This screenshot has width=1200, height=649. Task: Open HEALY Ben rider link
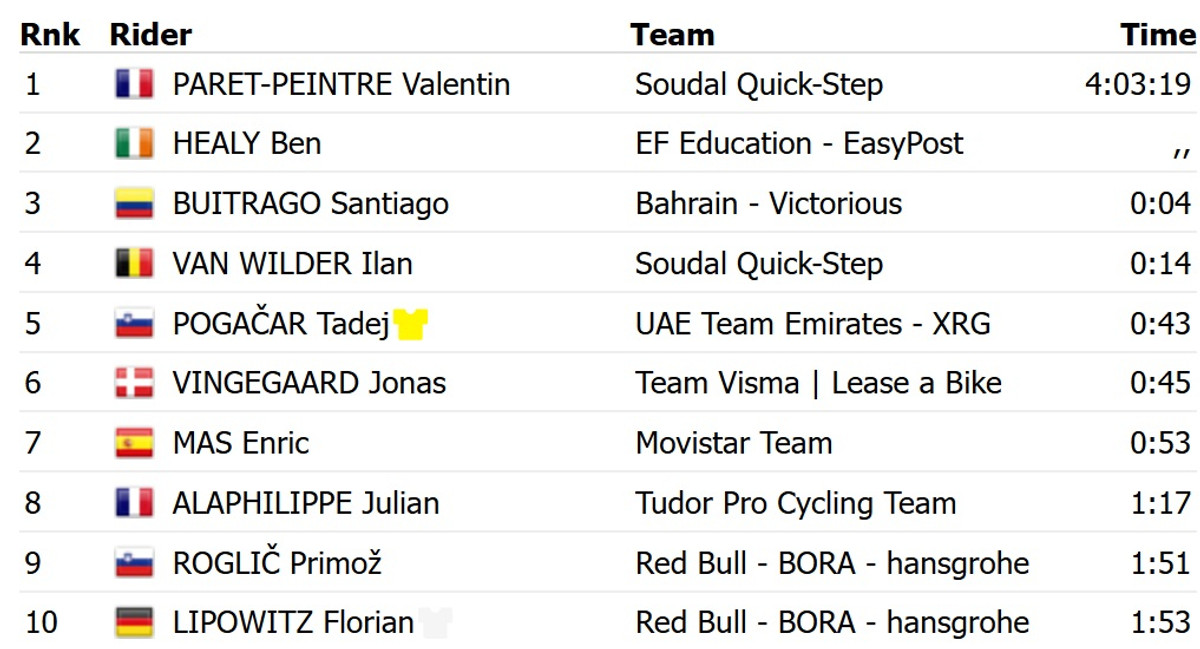246,144
